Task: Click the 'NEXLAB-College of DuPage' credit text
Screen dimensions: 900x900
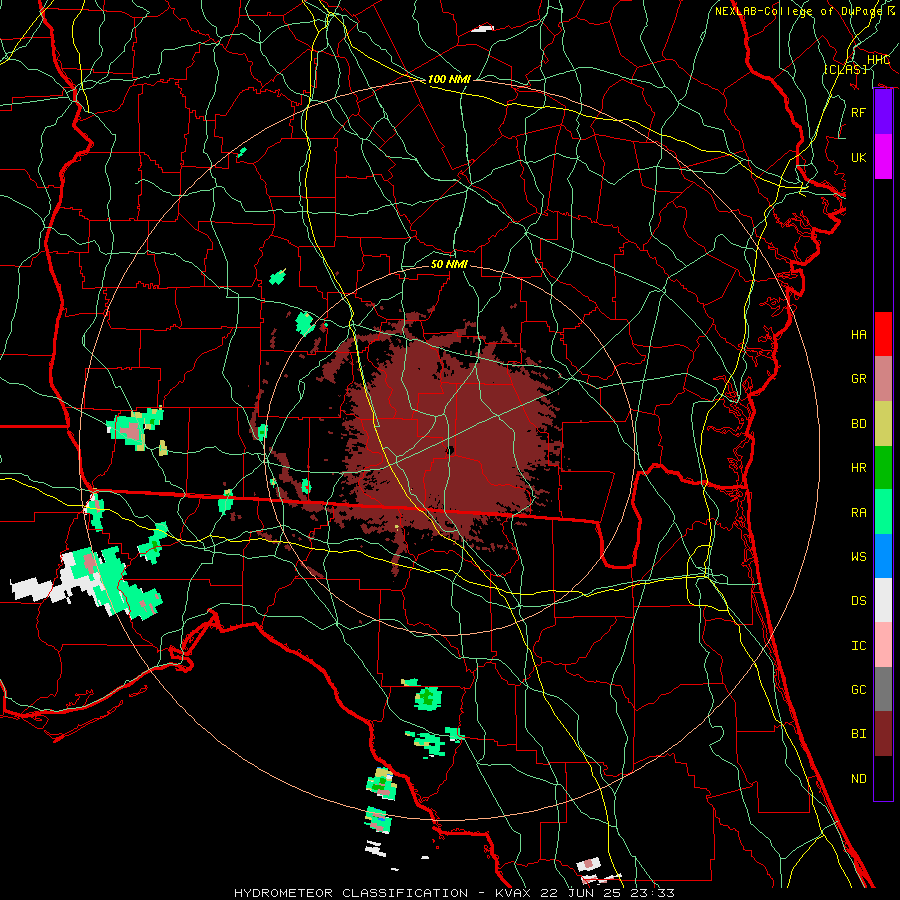Action: tap(799, 11)
